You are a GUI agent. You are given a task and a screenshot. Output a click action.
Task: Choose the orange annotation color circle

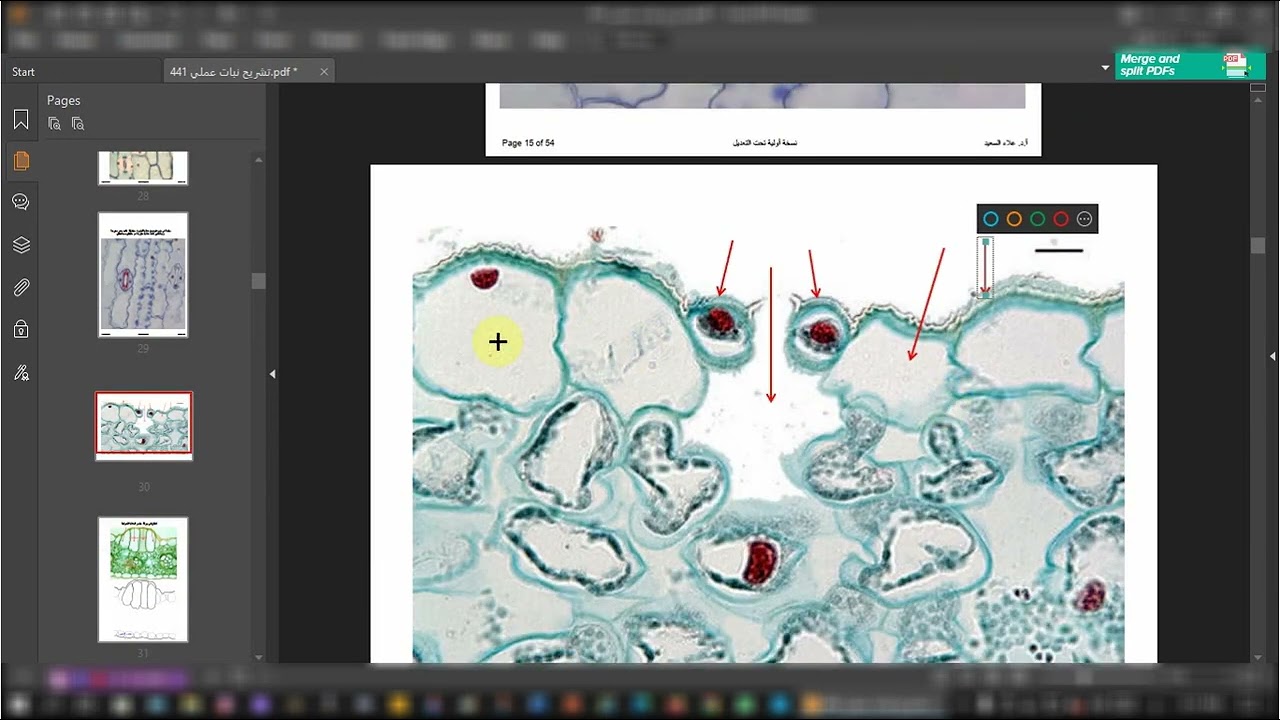[1014, 219]
